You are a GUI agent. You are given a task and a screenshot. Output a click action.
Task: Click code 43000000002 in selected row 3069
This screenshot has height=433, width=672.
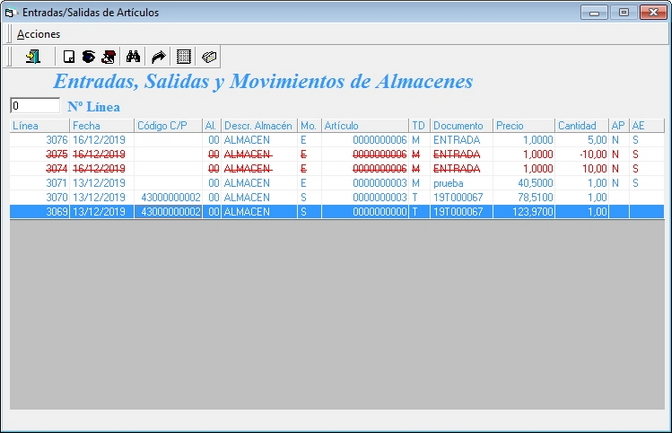pyautogui.click(x=168, y=212)
